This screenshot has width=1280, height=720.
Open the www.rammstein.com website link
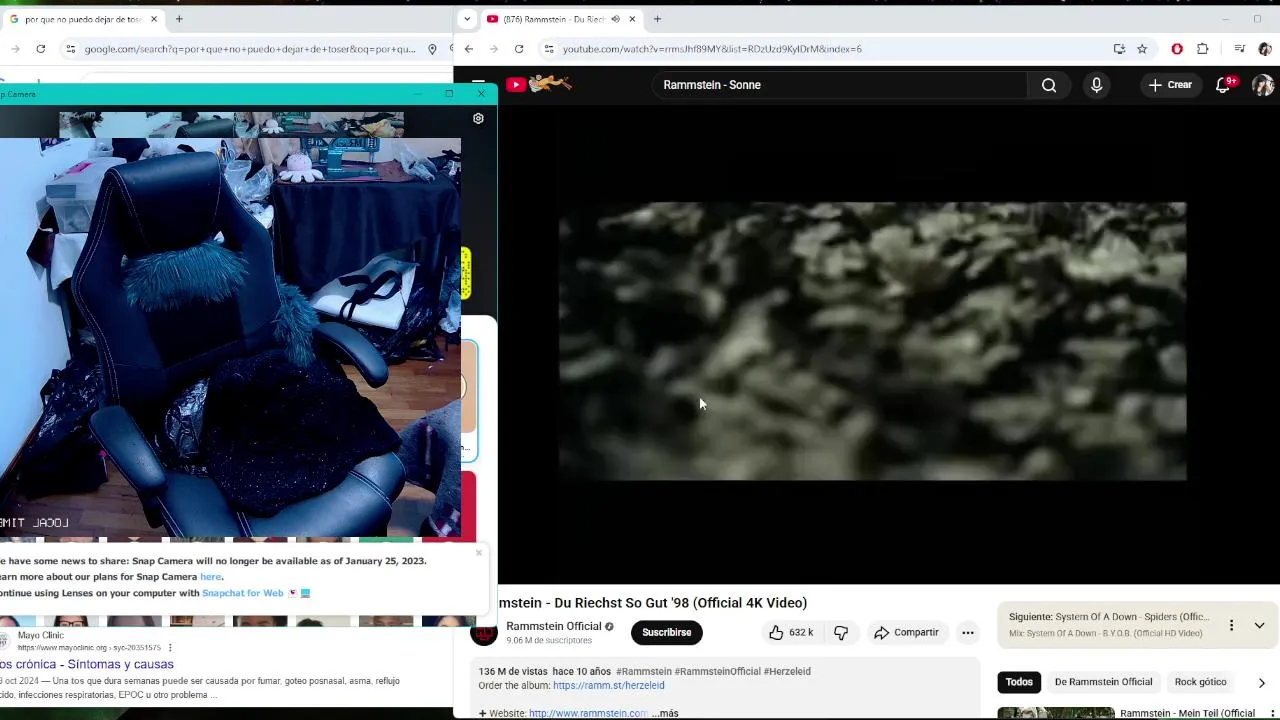pyautogui.click(x=588, y=713)
